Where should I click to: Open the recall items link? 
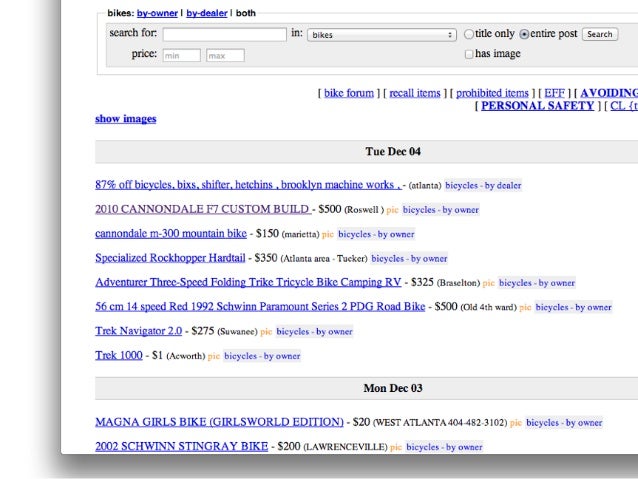click(x=415, y=93)
